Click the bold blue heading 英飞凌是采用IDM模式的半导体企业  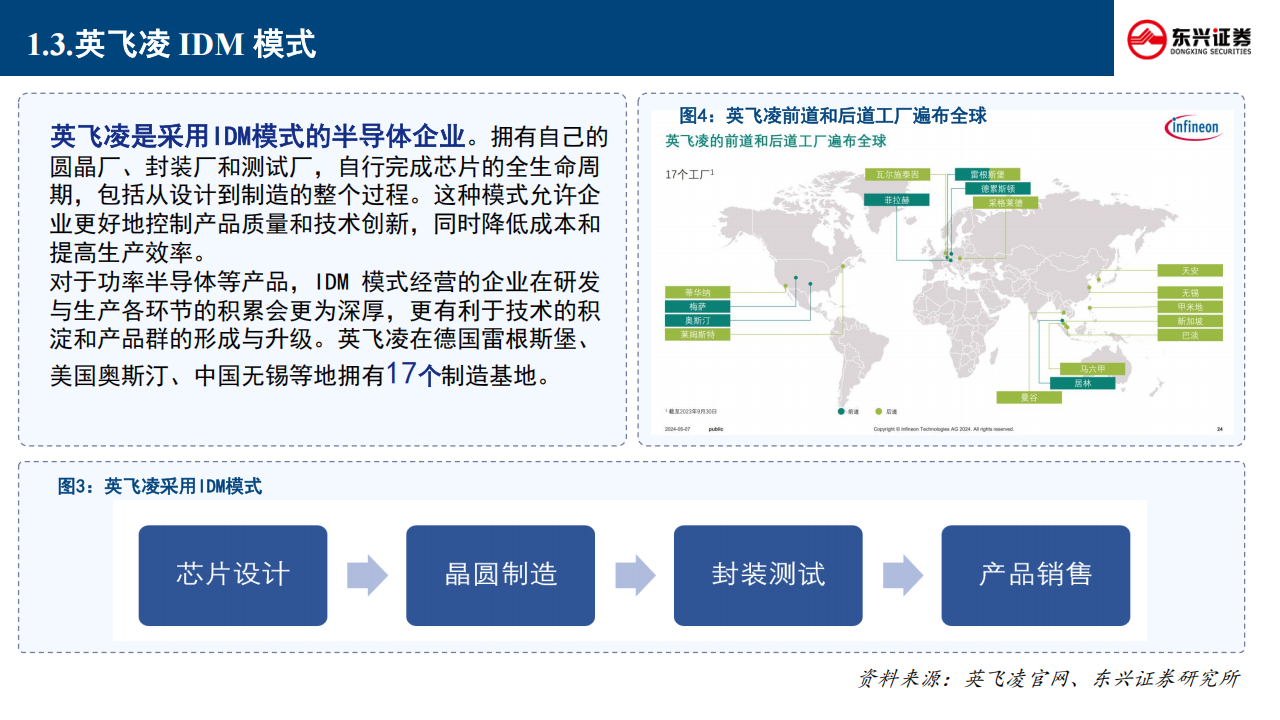point(257,136)
